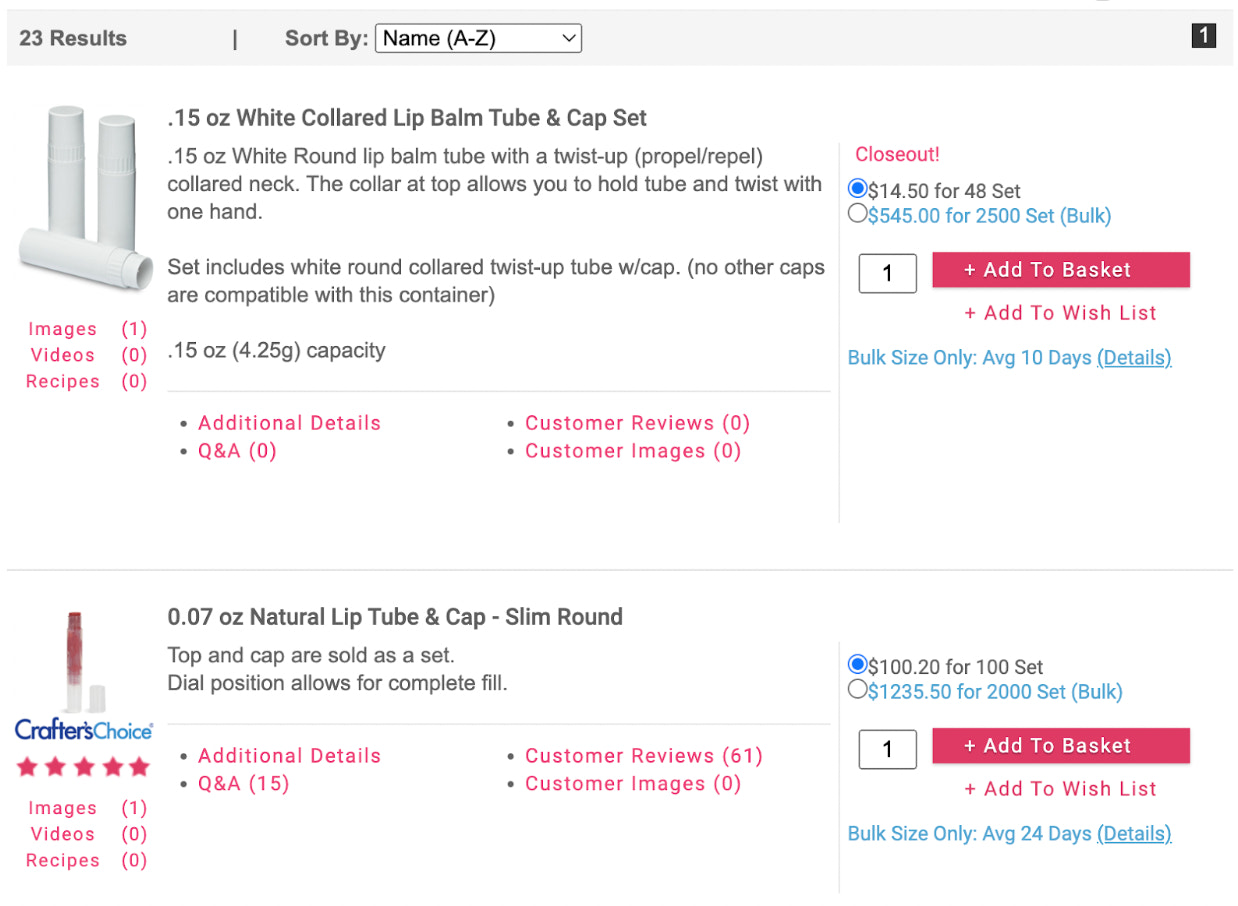This screenshot has height=906, width=1238.
Task: Select the $545.00 bulk price for 2500 Set
Action: tap(858, 213)
